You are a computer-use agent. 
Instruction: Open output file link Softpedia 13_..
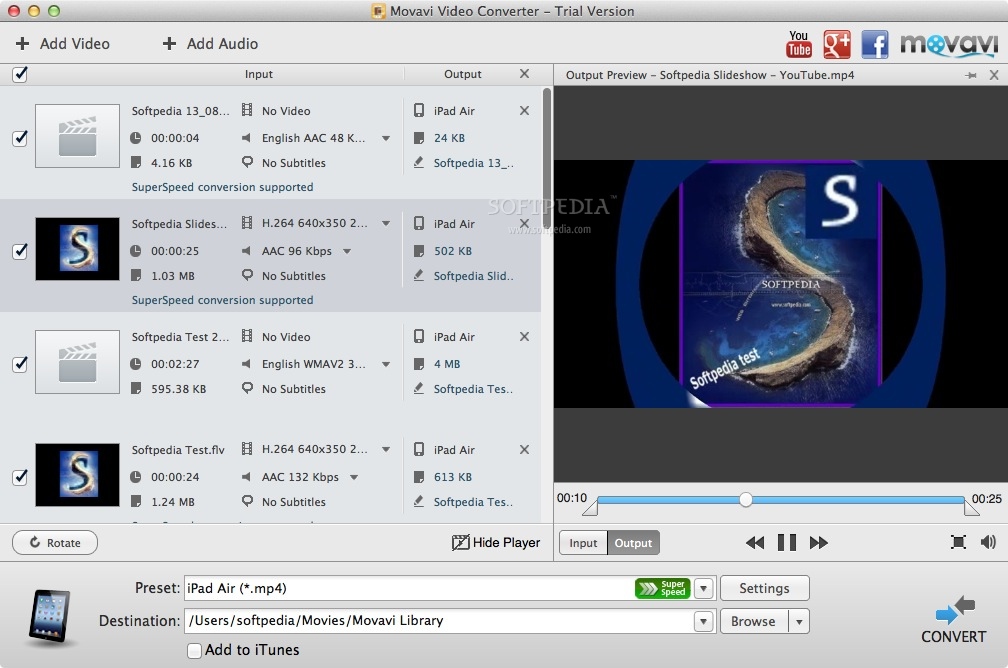(473, 163)
